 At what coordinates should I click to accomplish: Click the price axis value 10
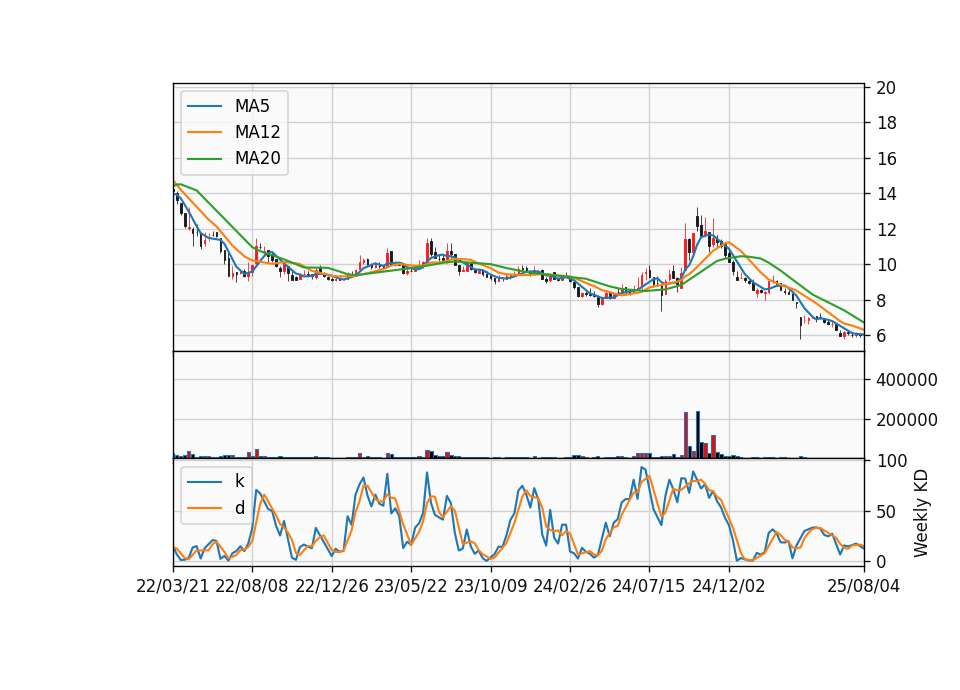pyautogui.click(x=886, y=265)
